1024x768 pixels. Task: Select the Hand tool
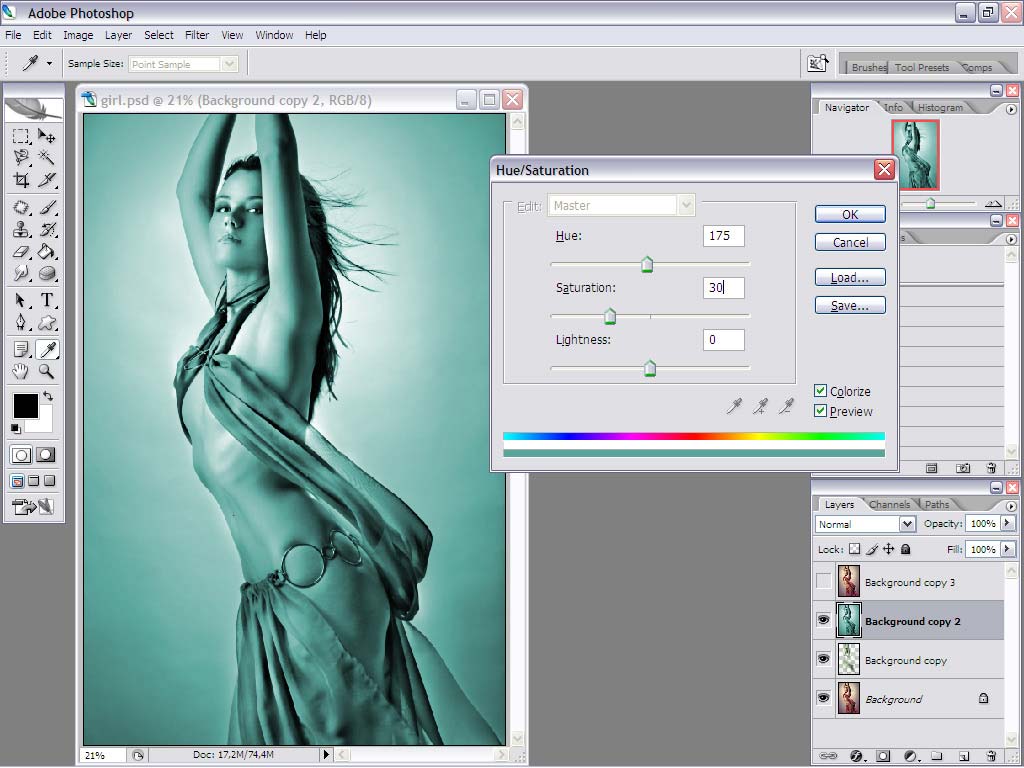pyautogui.click(x=21, y=372)
